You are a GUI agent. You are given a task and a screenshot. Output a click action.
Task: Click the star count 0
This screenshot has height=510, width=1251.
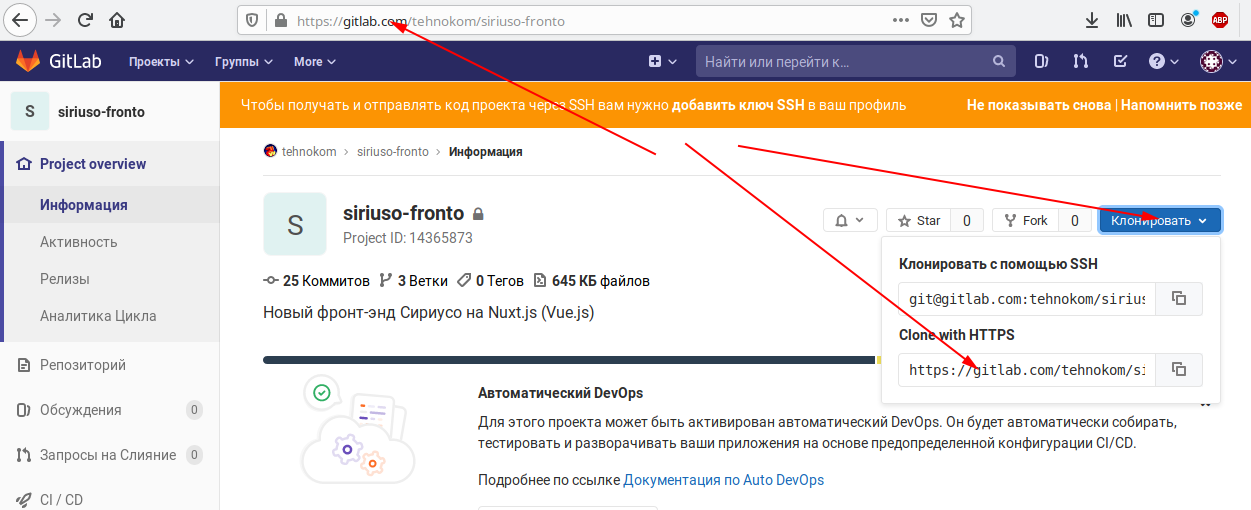point(966,220)
